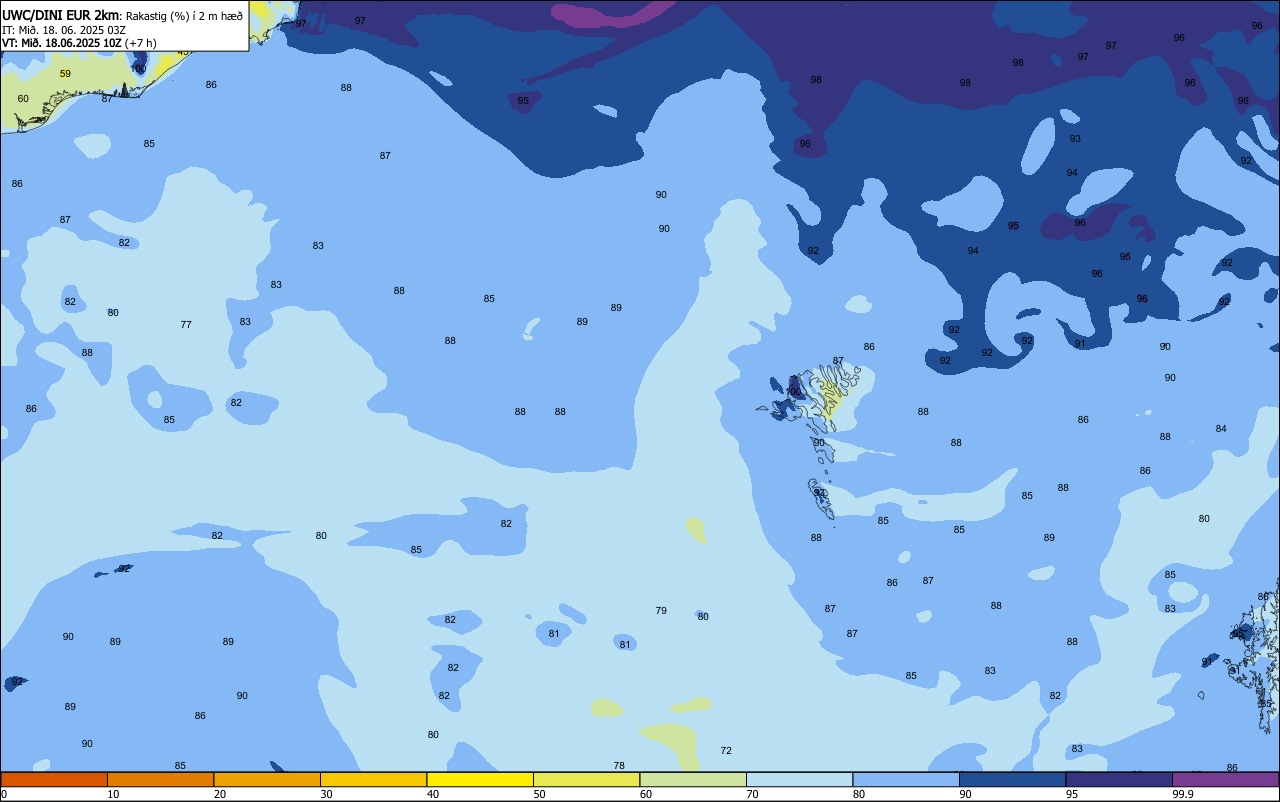1280x802 pixels.
Task: Click the map value "72"
Action: pos(726,750)
